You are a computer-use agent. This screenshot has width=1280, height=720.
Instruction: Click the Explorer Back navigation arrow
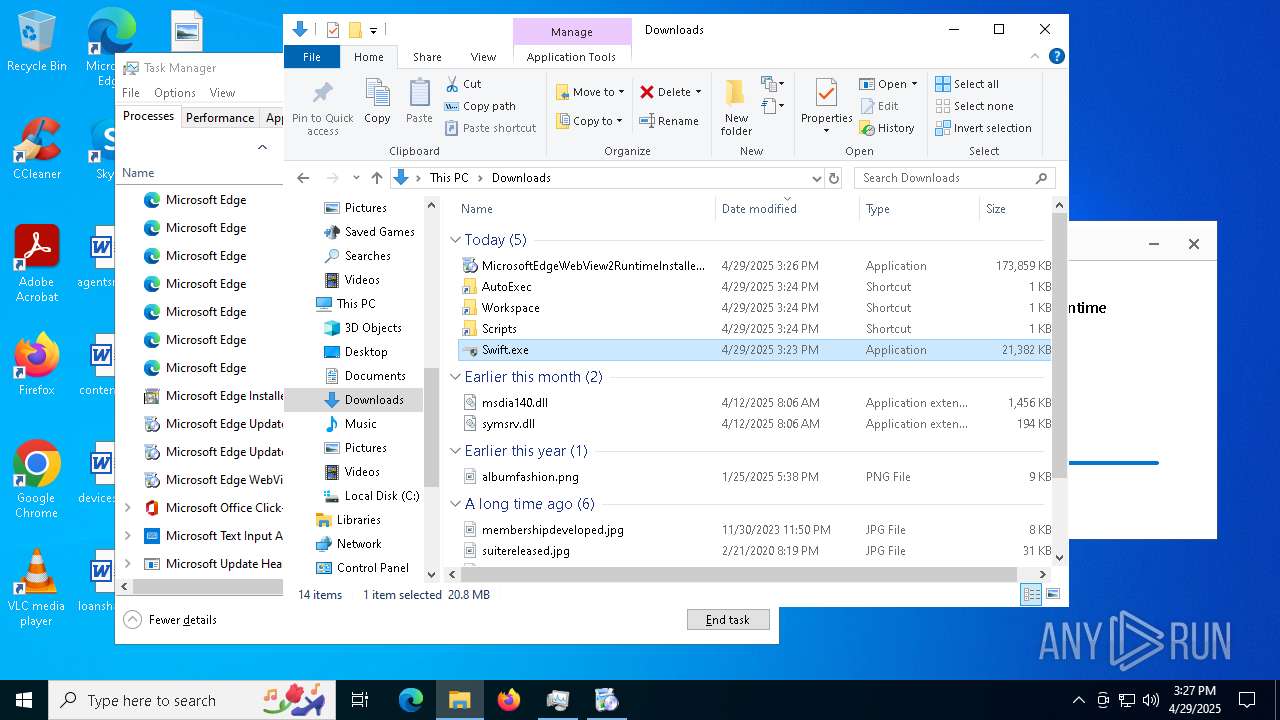tap(303, 178)
